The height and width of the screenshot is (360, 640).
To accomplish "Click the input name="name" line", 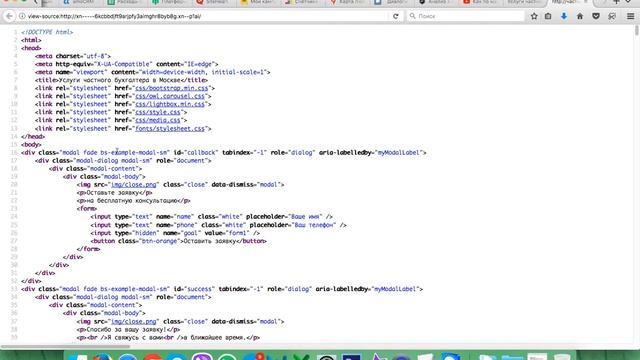I will (212, 217).
